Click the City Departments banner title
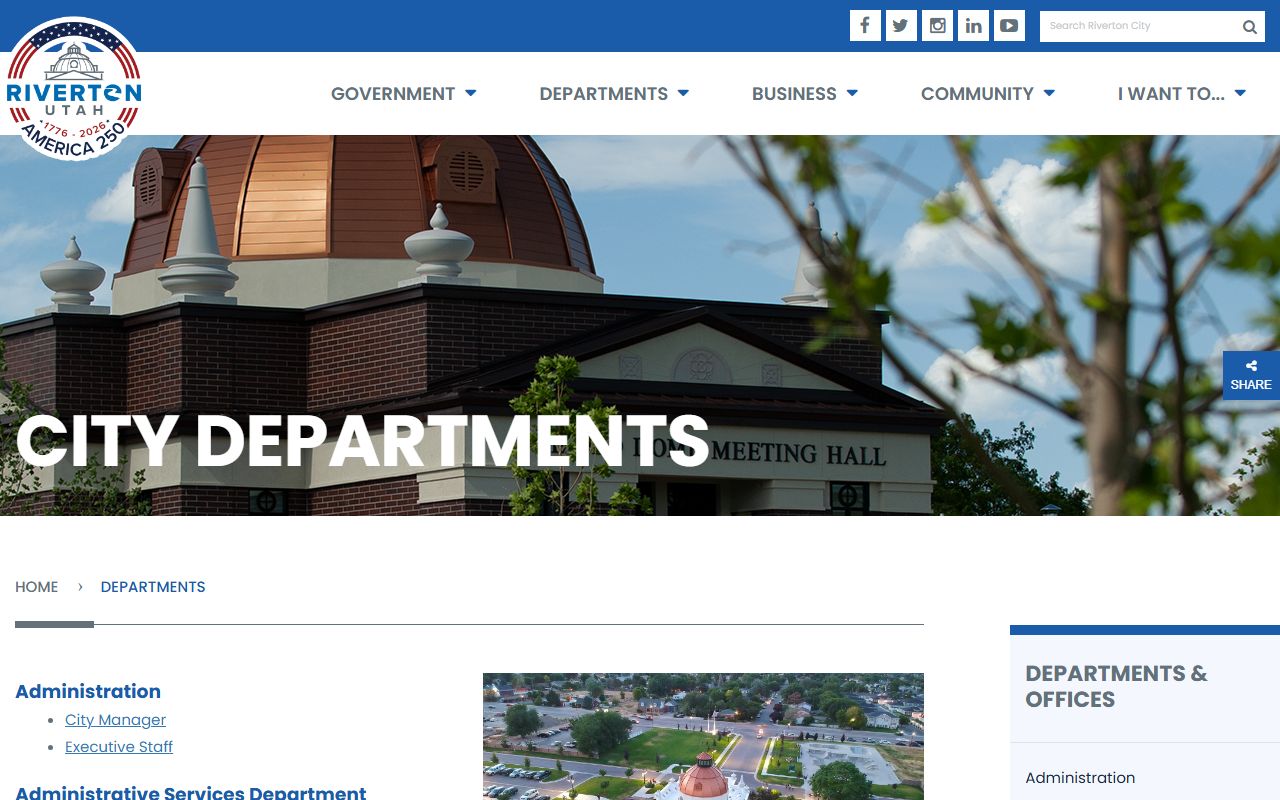 point(362,440)
